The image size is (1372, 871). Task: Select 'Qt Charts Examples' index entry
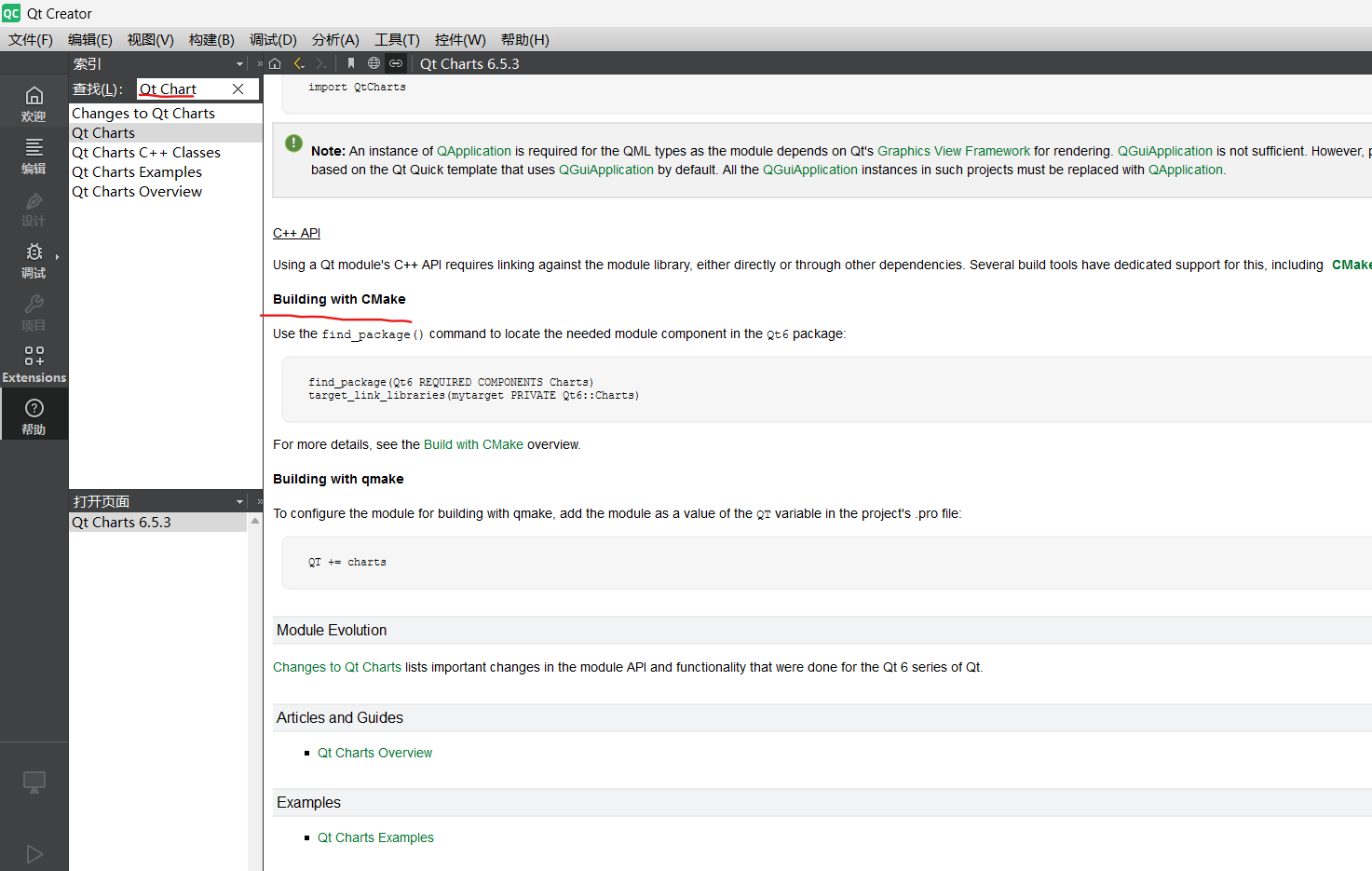pos(166,172)
